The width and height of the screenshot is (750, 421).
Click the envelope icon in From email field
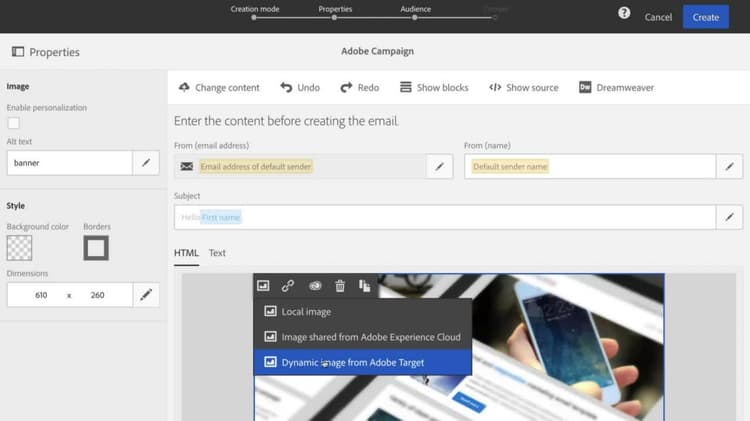(187, 166)
